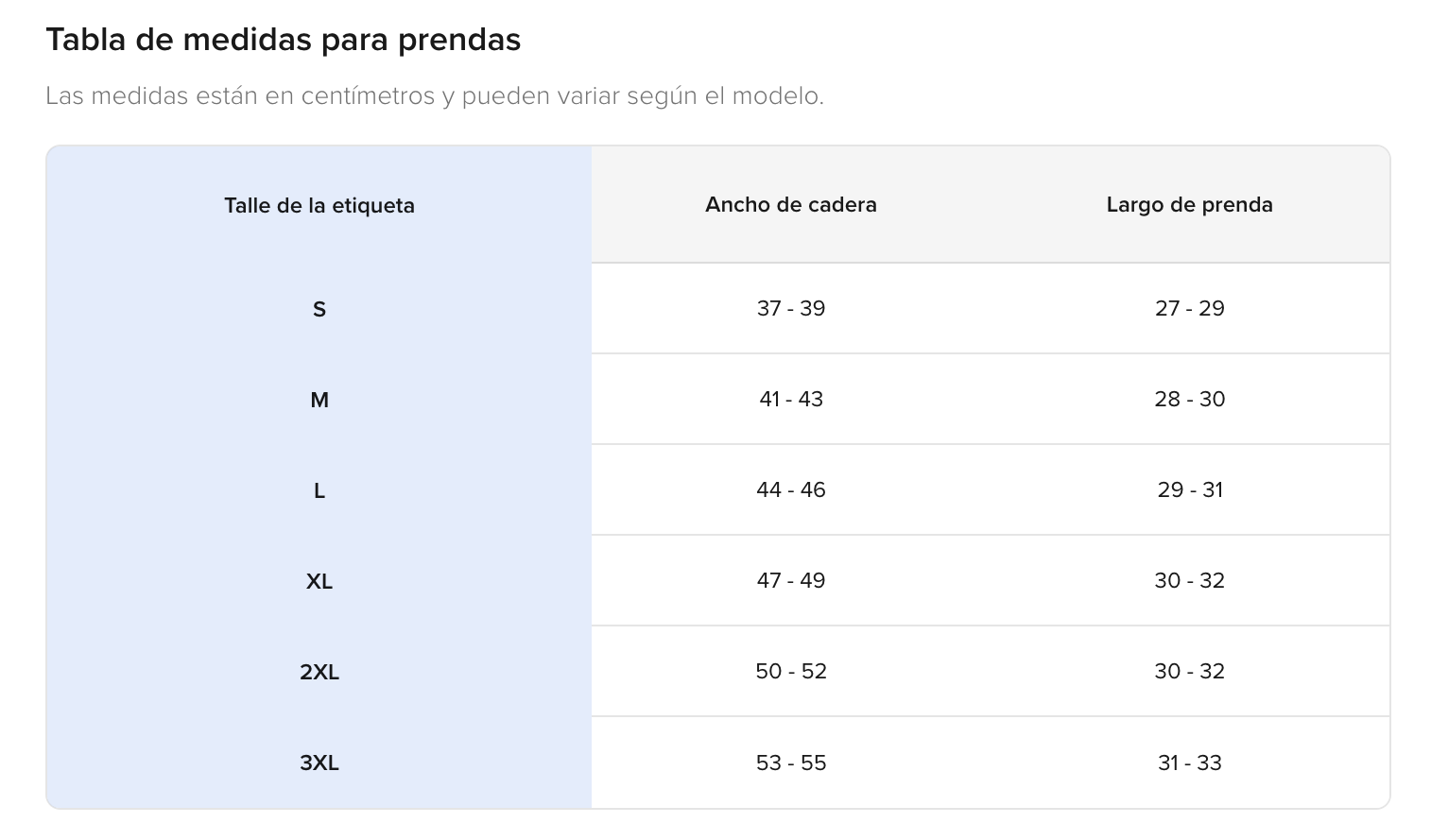Viewport: 1431px width, 840px height.
Task: Select the "Largo de prenda" column header
Action: tap(1189, 204)
